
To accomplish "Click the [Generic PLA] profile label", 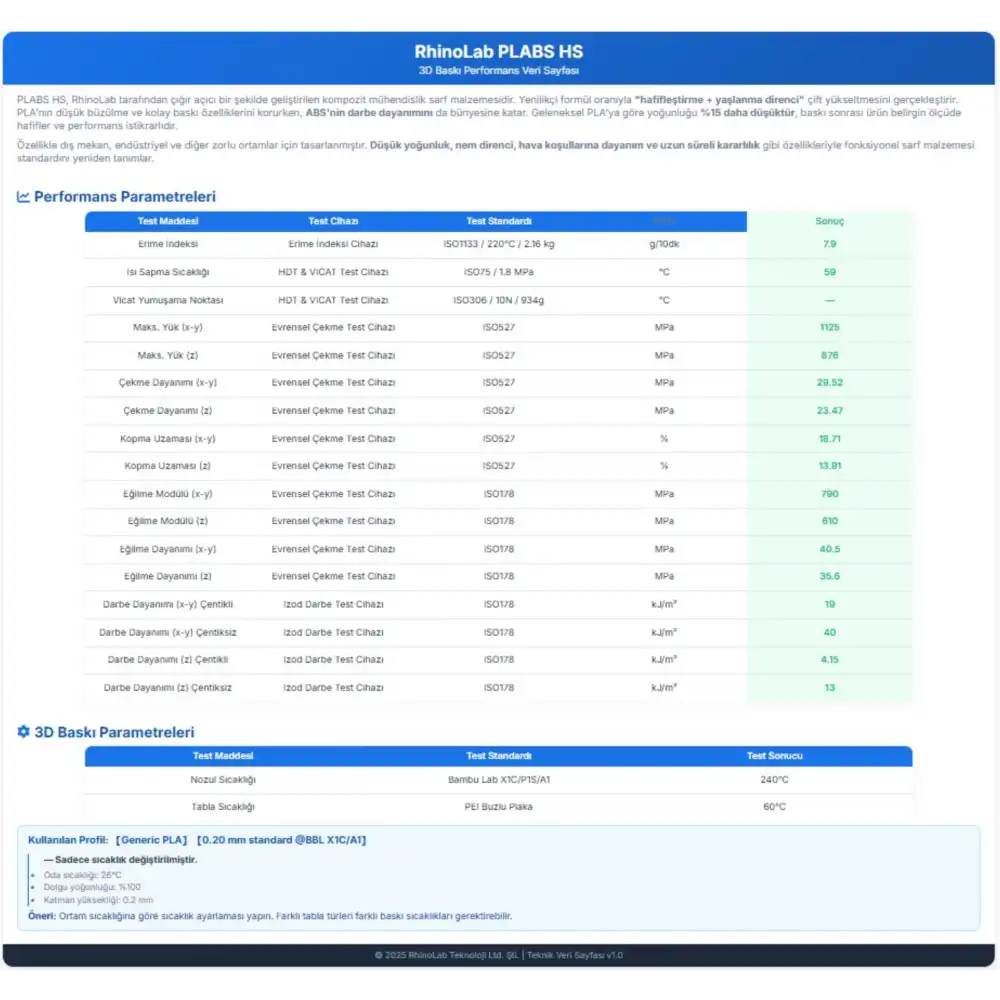I will [x=151, y=840].
